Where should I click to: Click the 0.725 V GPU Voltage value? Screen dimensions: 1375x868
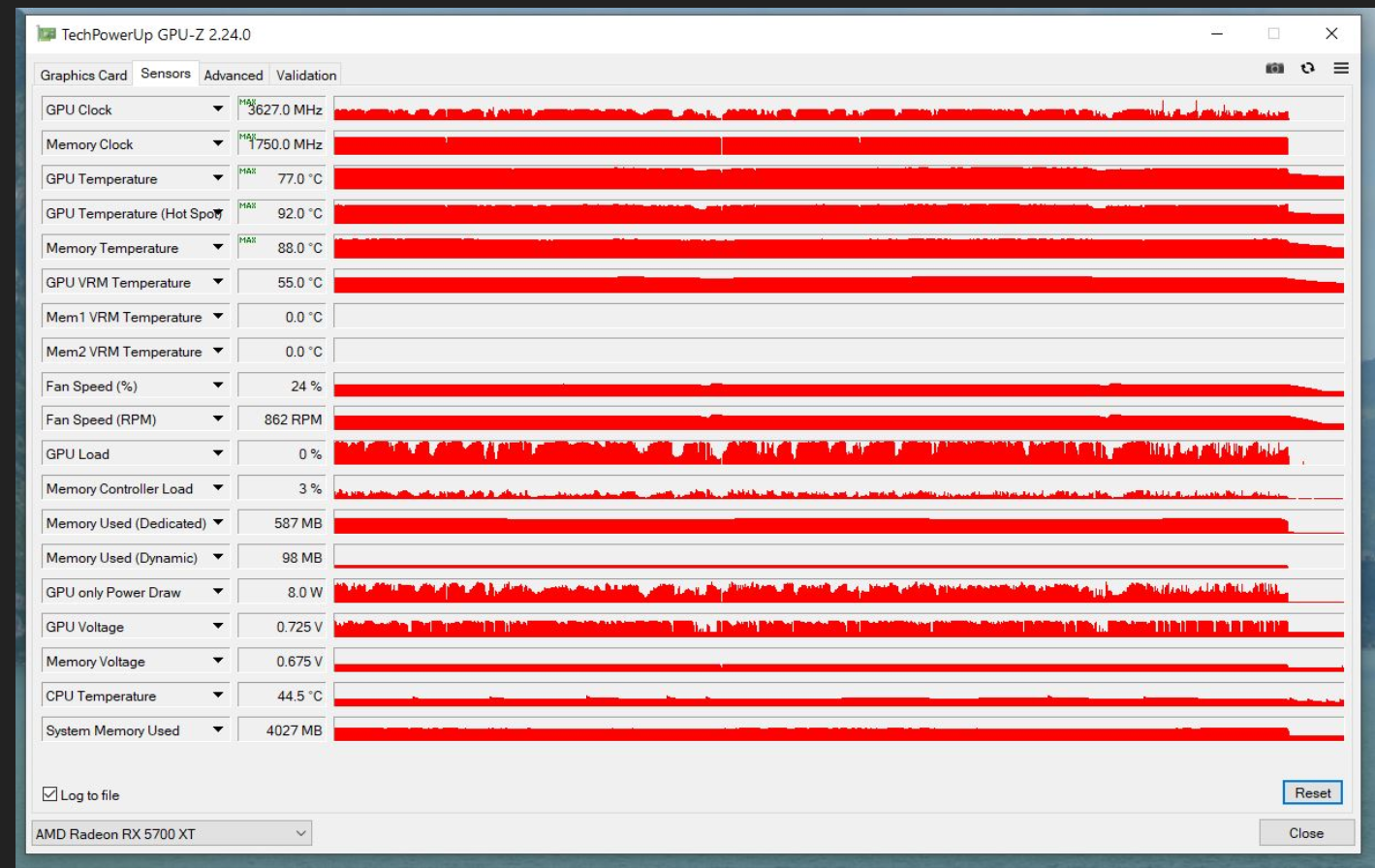tap(282, 627)
